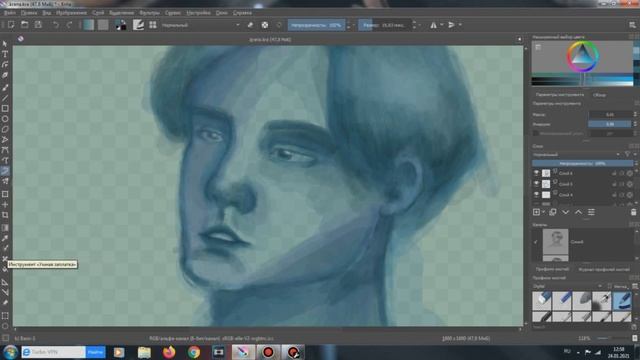Viewport: 640px width, 360px height.
Task: Click the Windows Start button
Action: tap(10, 352)
